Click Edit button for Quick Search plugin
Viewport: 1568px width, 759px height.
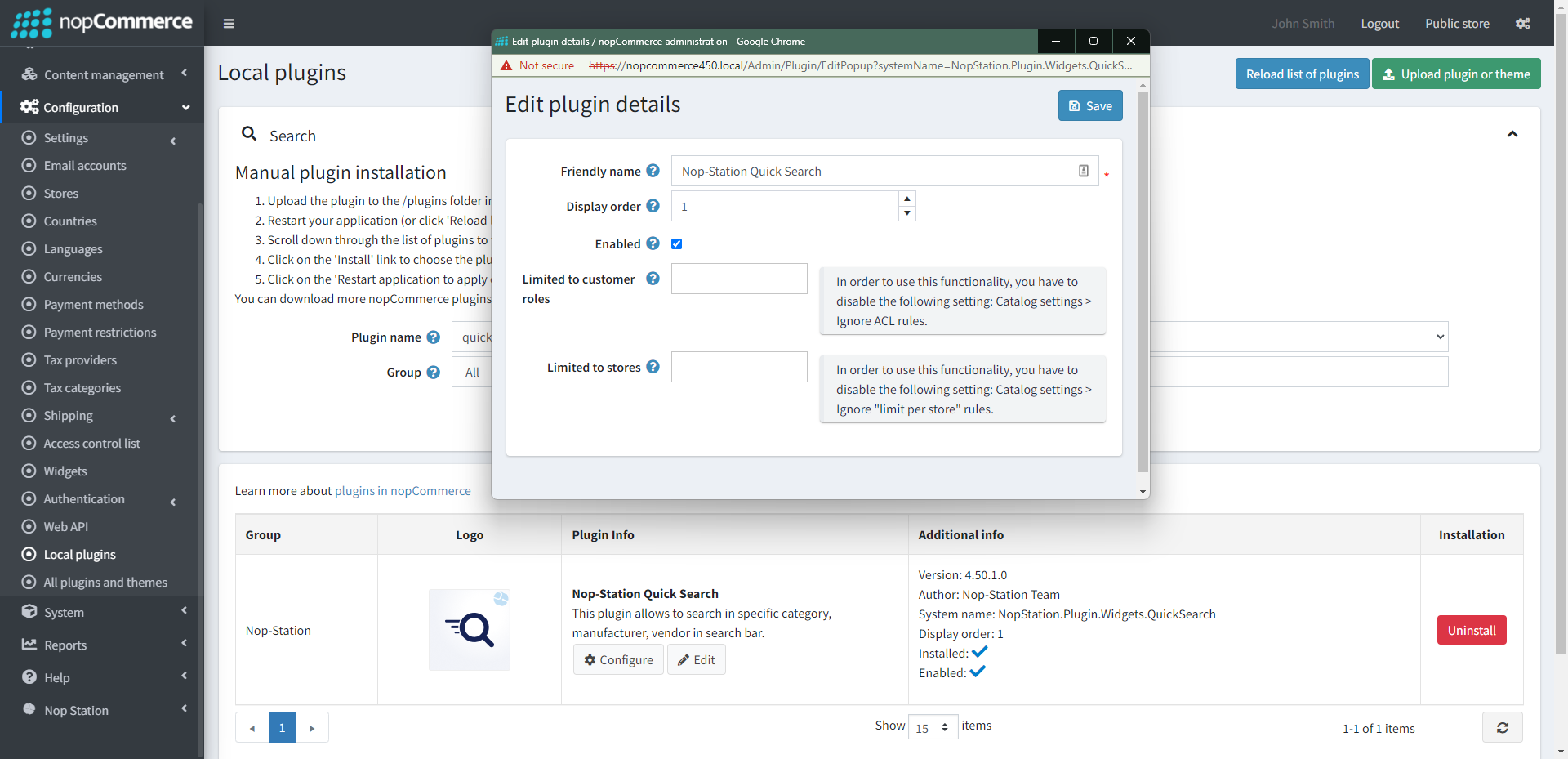(x=696, y=659)
